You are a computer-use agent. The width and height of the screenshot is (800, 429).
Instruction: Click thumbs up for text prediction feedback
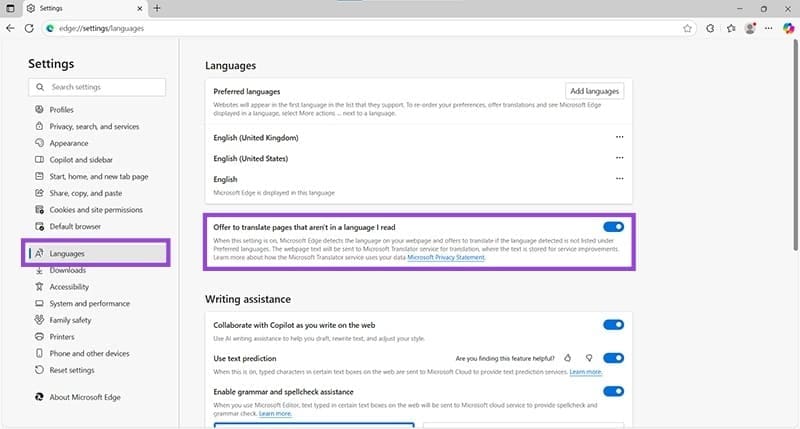tap(568, 357)
